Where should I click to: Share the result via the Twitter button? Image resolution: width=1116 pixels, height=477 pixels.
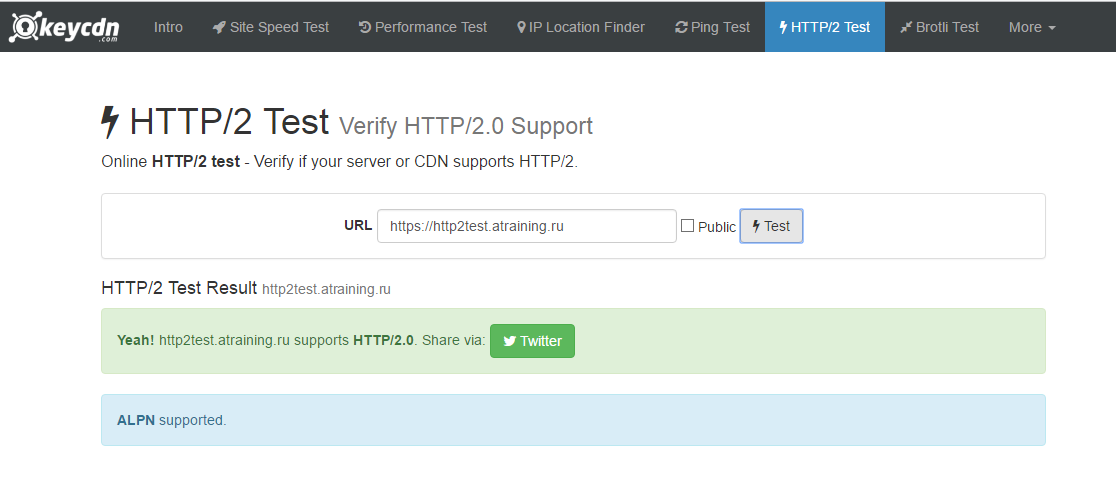coord(532,341)
